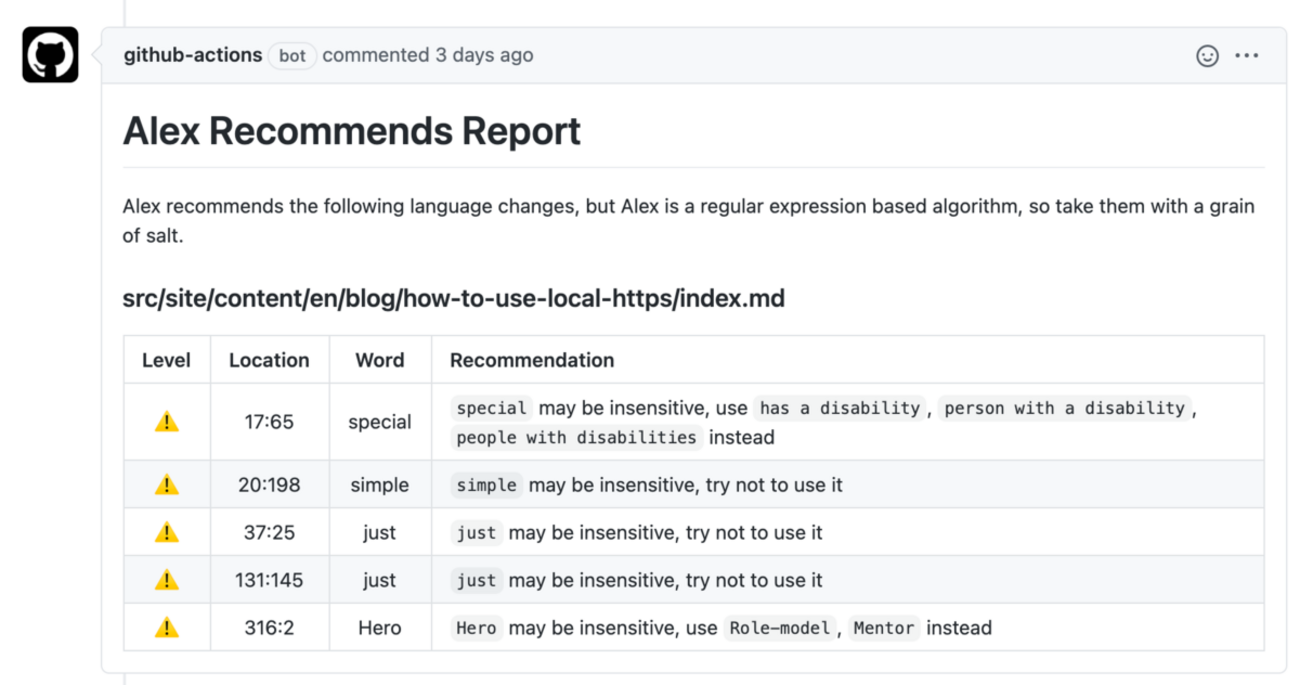Click the warning icon in the special row
This screenshot has height=685, width=1300.
click(x=167, y=422)
